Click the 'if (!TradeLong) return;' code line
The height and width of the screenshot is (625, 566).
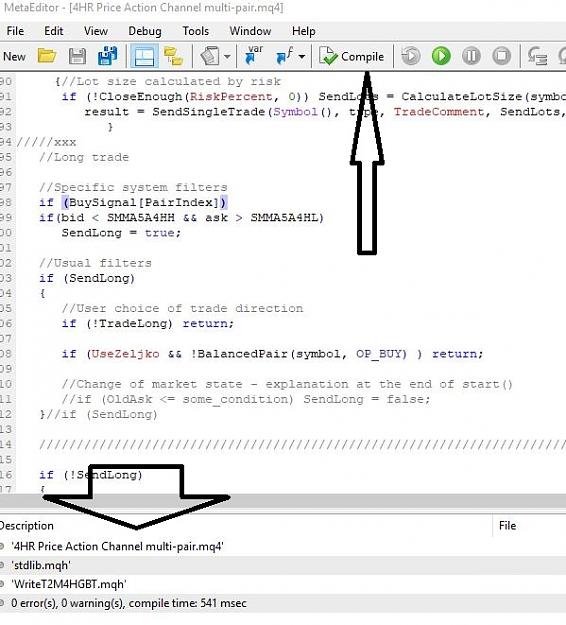point(147,323)
